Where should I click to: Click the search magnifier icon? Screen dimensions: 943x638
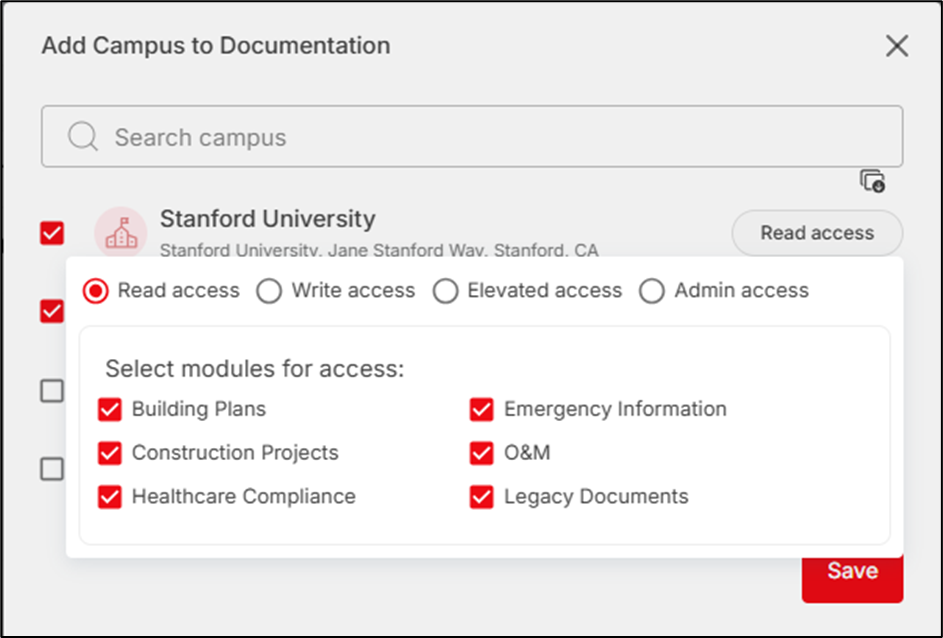click(83, 137)
